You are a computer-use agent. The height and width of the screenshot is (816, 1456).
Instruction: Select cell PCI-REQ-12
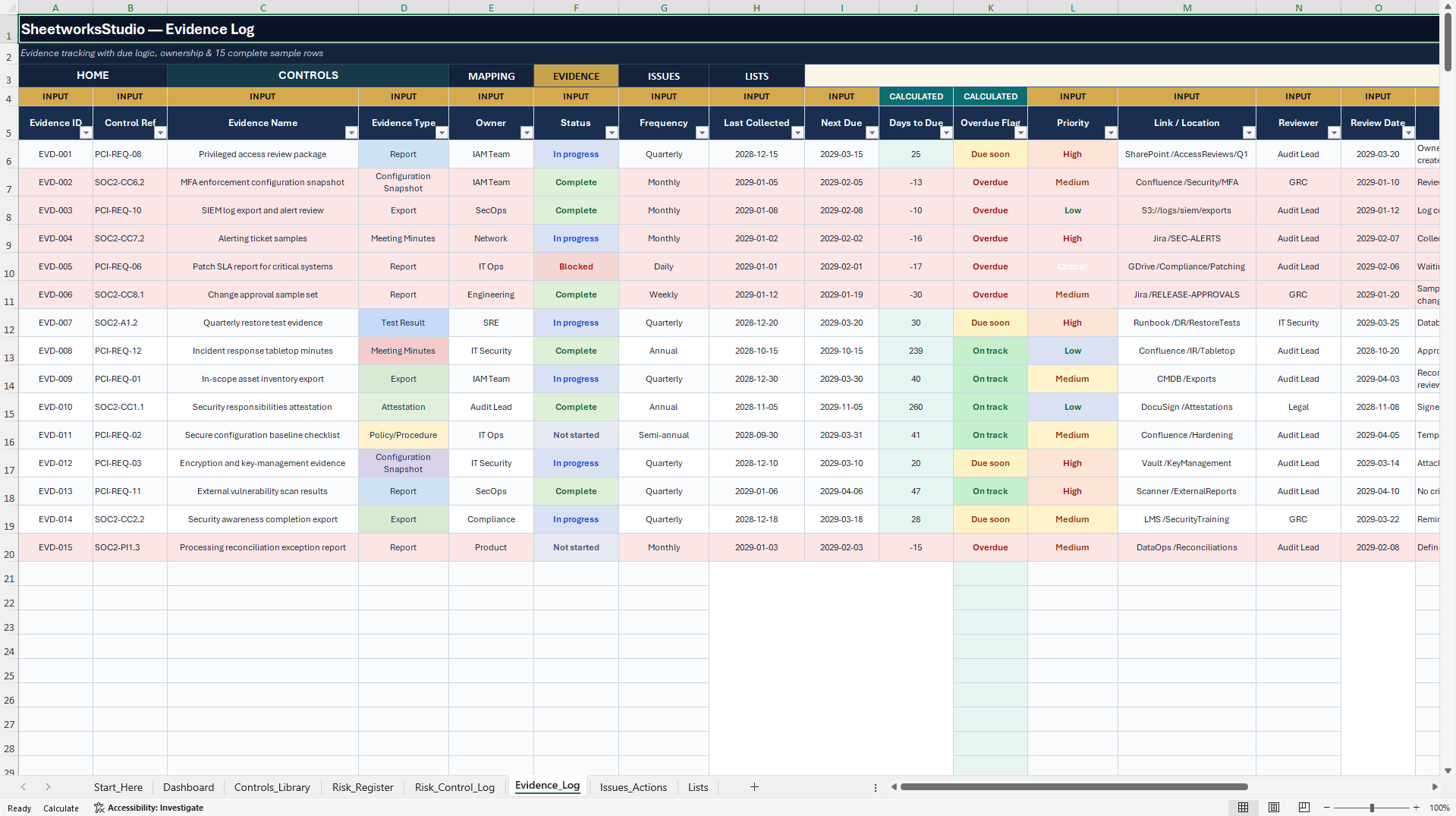click(130, 351)
